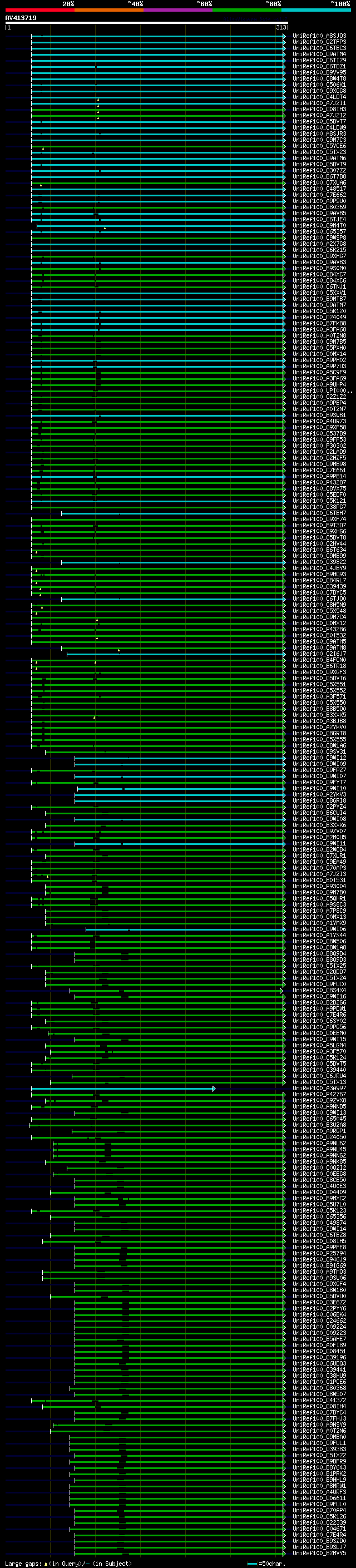356x1568 pixels.
Task: Click the cyan alignment bar of UniRef100_Q2TFP3
Action: (x=158, y=43)
